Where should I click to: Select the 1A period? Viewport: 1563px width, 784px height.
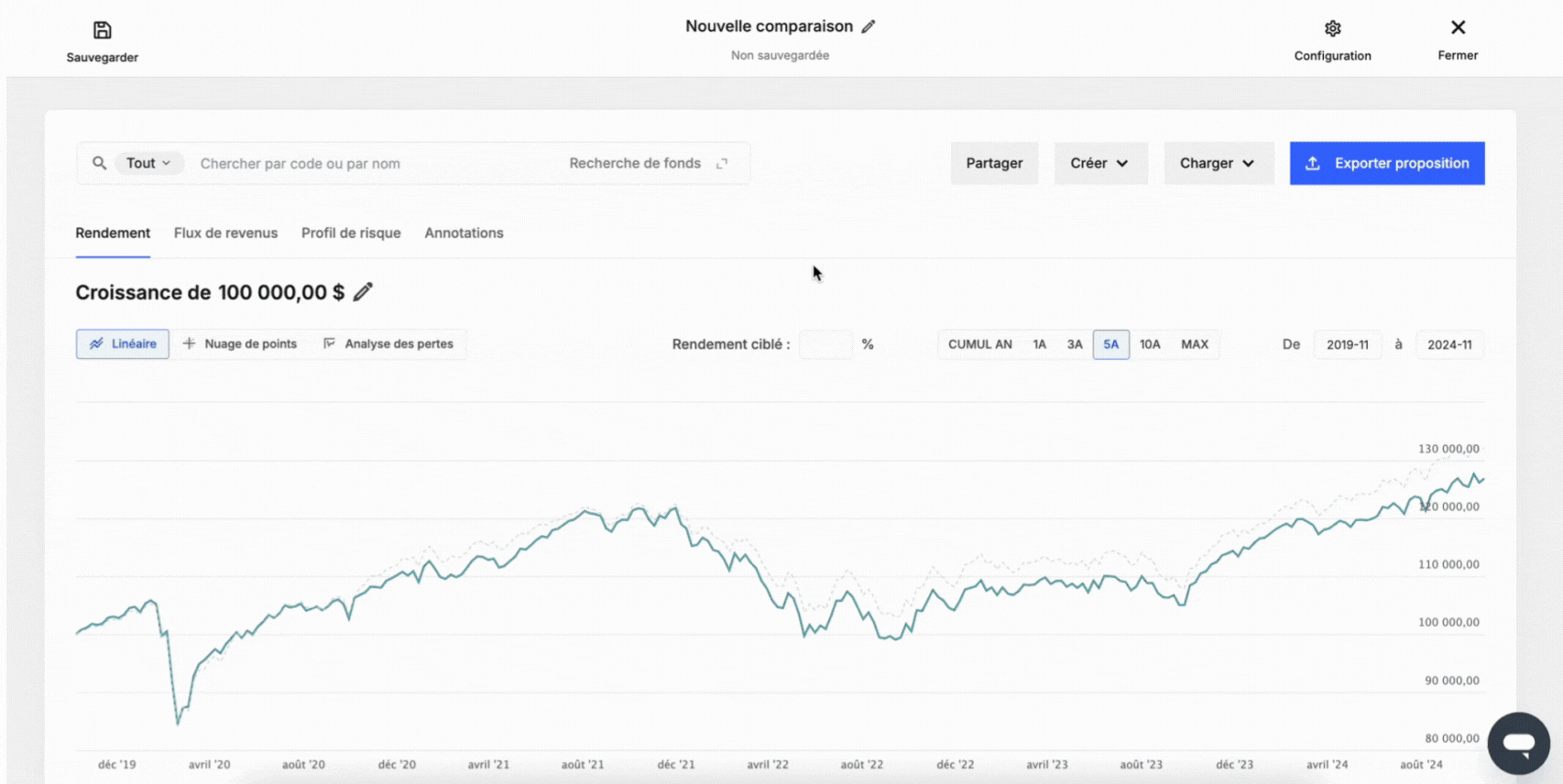(x=1039, y=344)
